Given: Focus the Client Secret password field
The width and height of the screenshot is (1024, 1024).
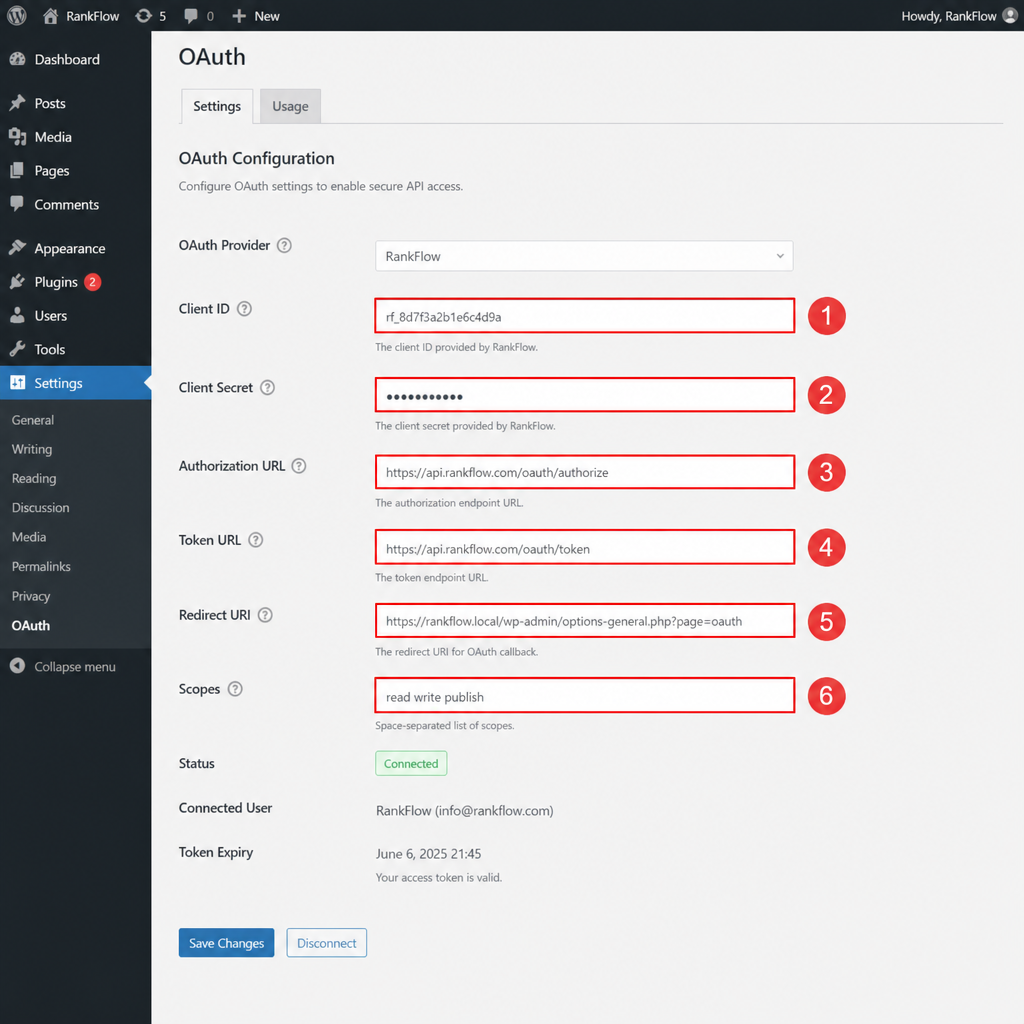Looking at the screenshot, I should tap(584, 395).
